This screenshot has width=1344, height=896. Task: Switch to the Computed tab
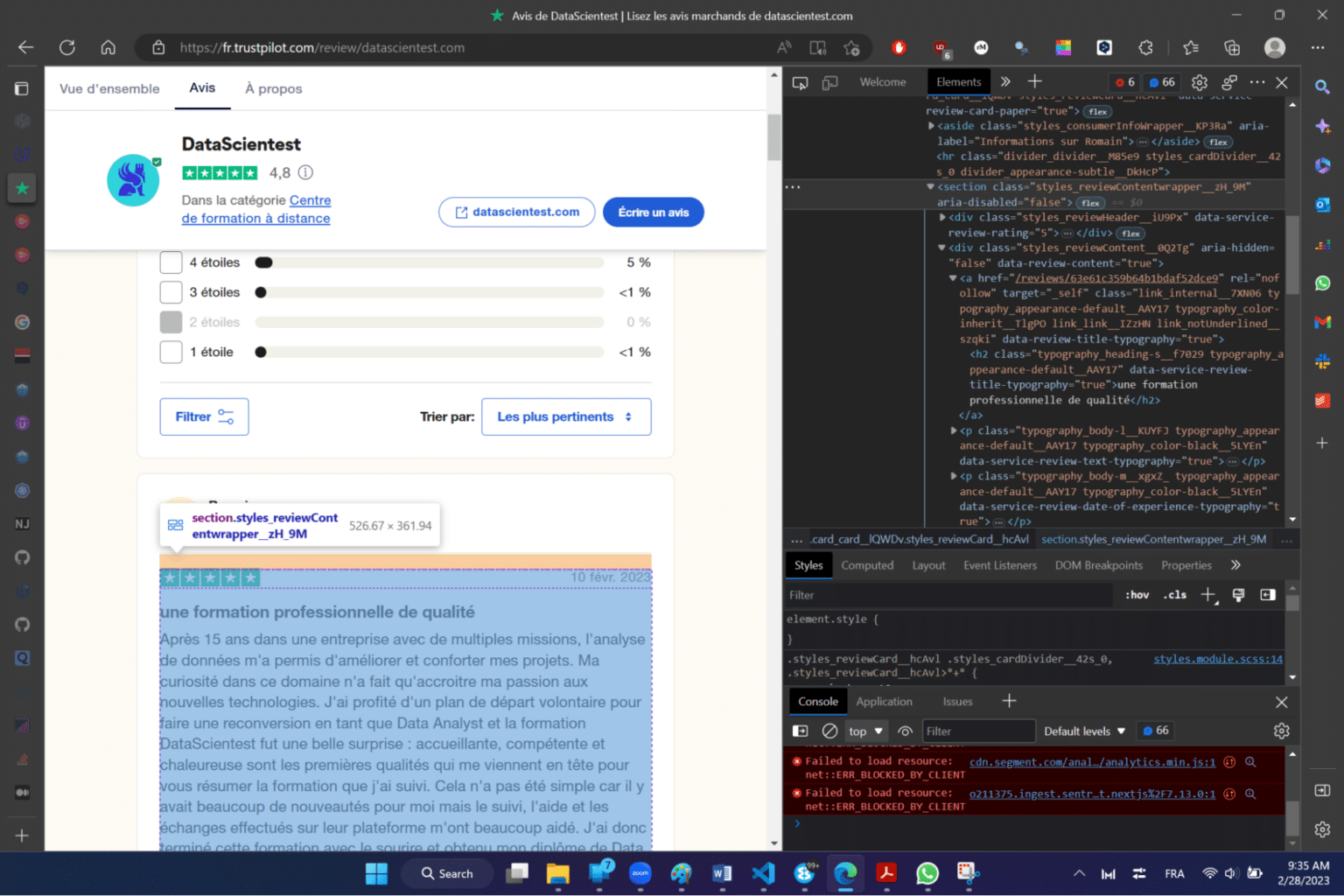pos(867,564)
